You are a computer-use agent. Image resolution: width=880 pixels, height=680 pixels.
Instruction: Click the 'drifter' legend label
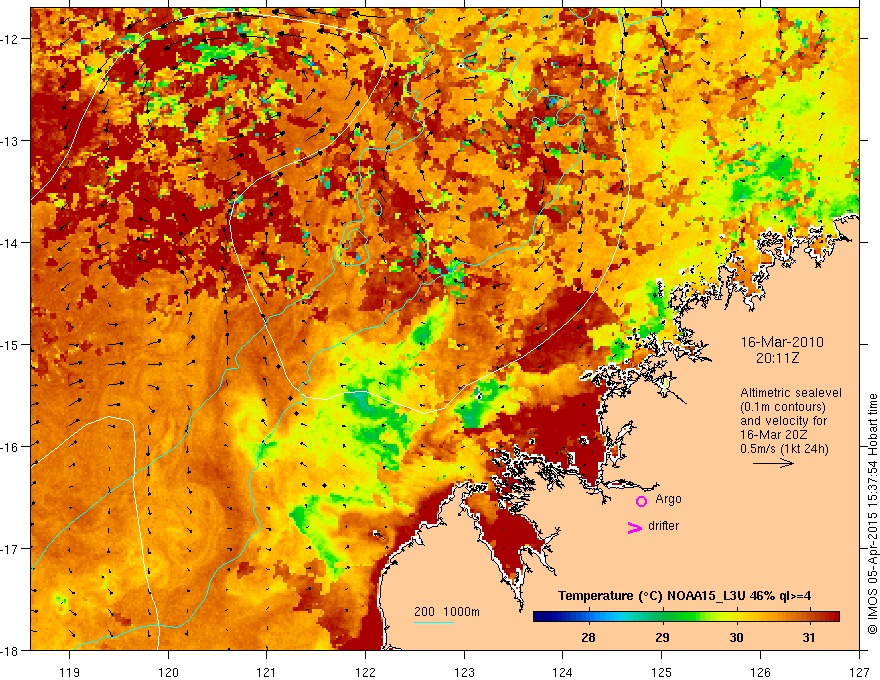tap(663, 526)
